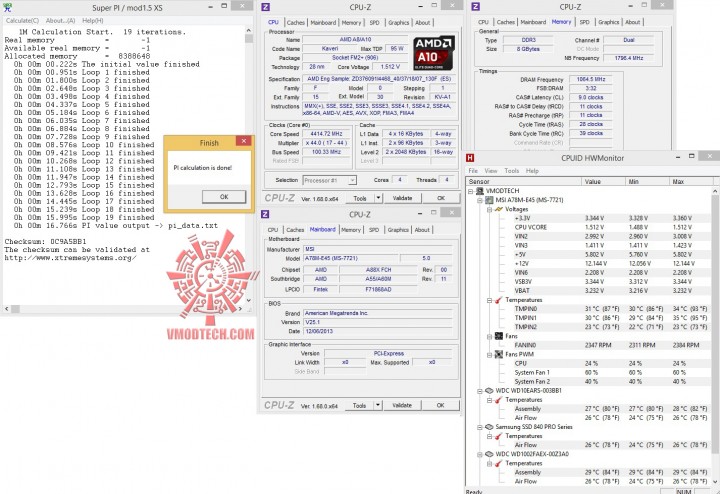Open the Processor #1 selection dropdown

[352, 180]
